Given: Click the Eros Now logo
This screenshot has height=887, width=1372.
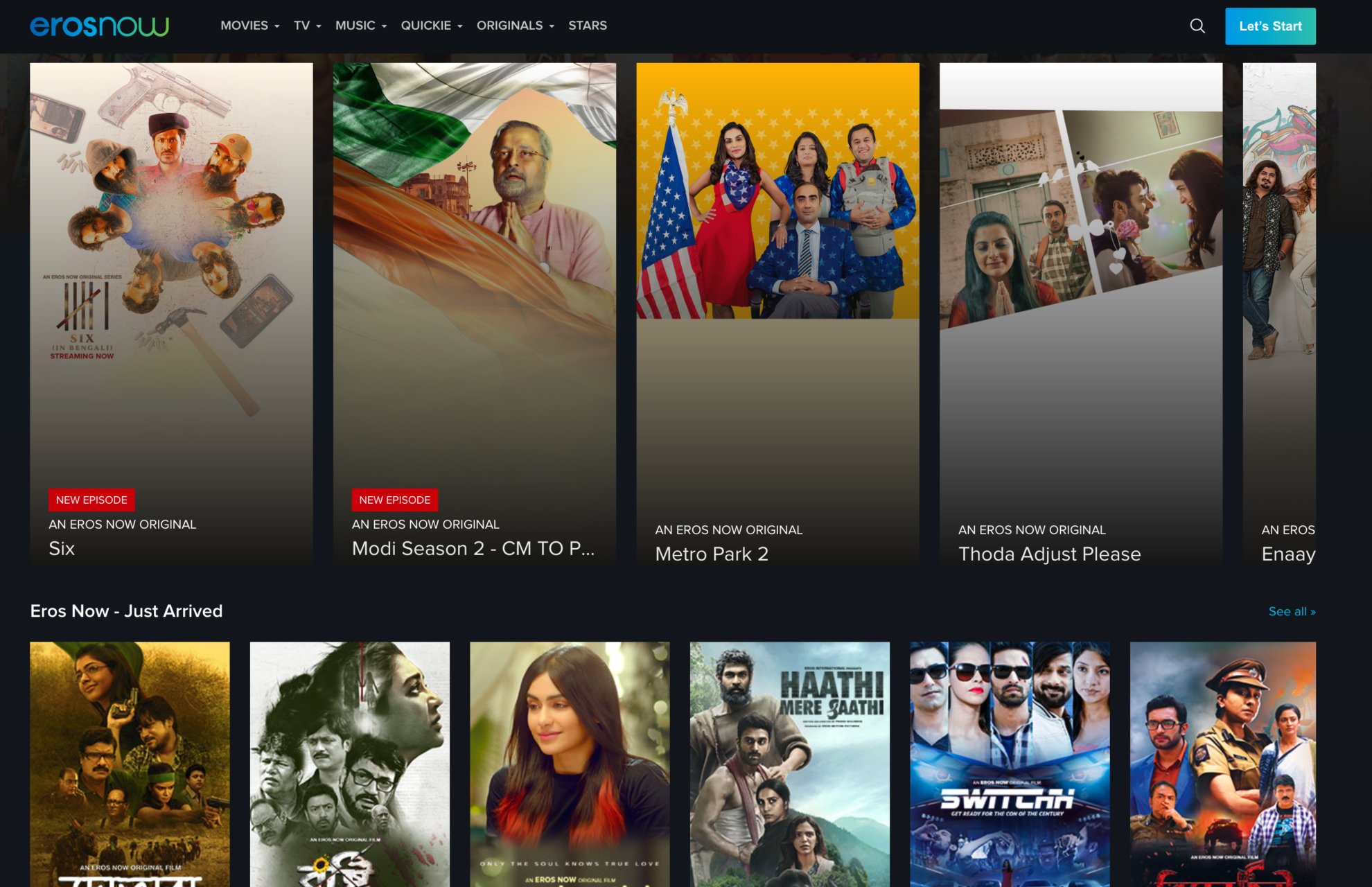Looking at the screenshot, I should [x=99, y=26].
